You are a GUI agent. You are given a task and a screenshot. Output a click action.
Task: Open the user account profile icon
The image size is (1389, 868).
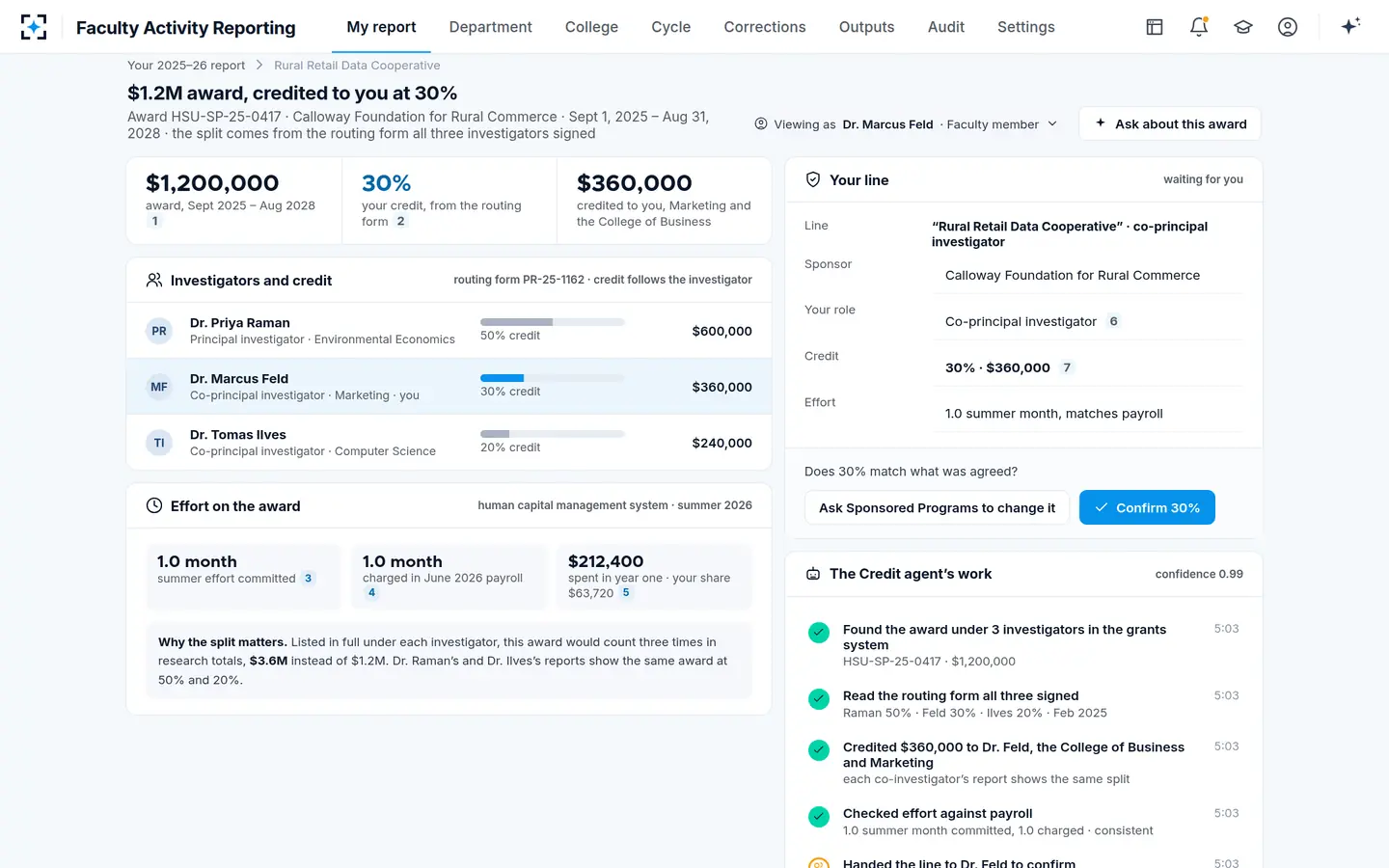click(1288, 27)
